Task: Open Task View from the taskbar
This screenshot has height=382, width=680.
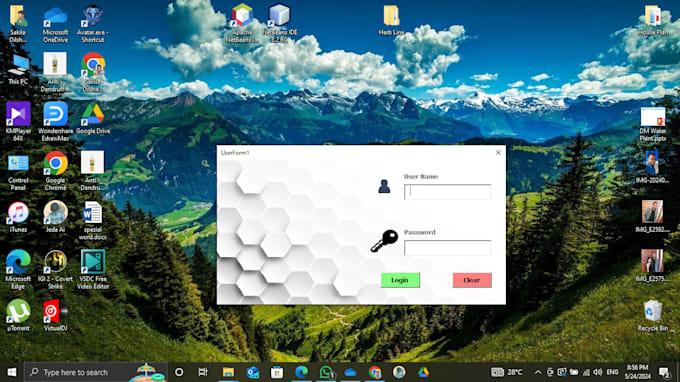Action: point(203,372)
